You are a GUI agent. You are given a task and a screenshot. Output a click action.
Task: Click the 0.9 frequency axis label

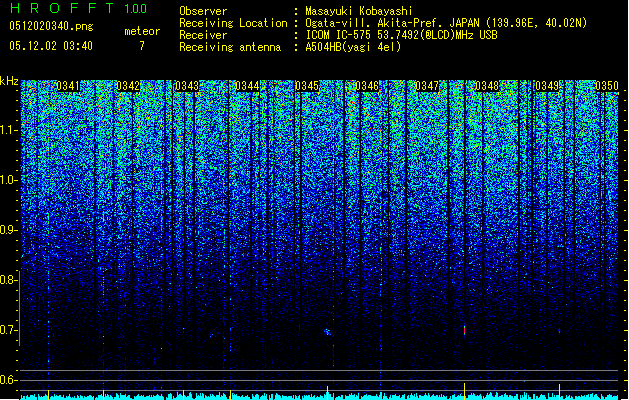pos(9,230)
